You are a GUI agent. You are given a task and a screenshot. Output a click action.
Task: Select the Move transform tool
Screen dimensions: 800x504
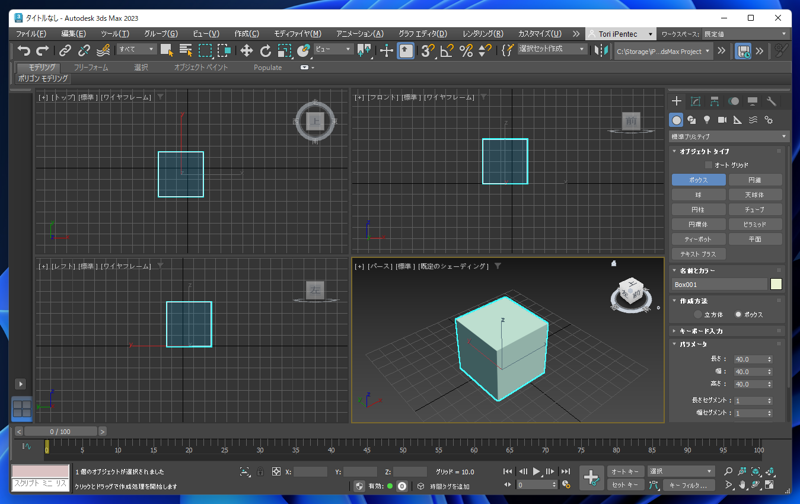(246, 50)
